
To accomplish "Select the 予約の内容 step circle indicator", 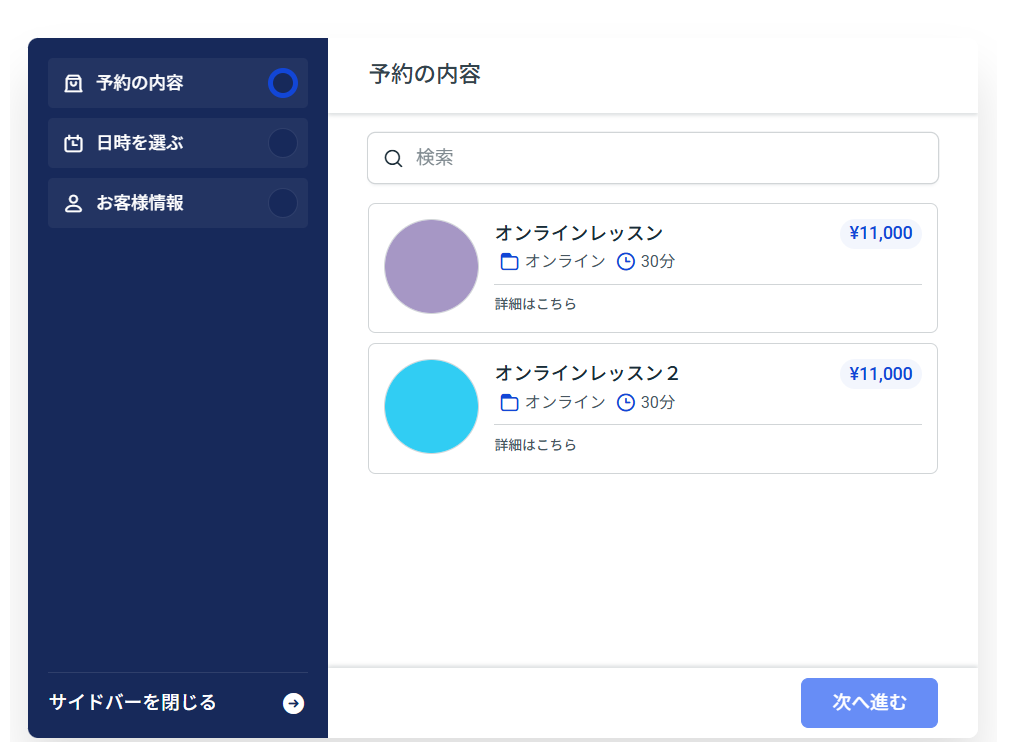I will pos(283,83).
